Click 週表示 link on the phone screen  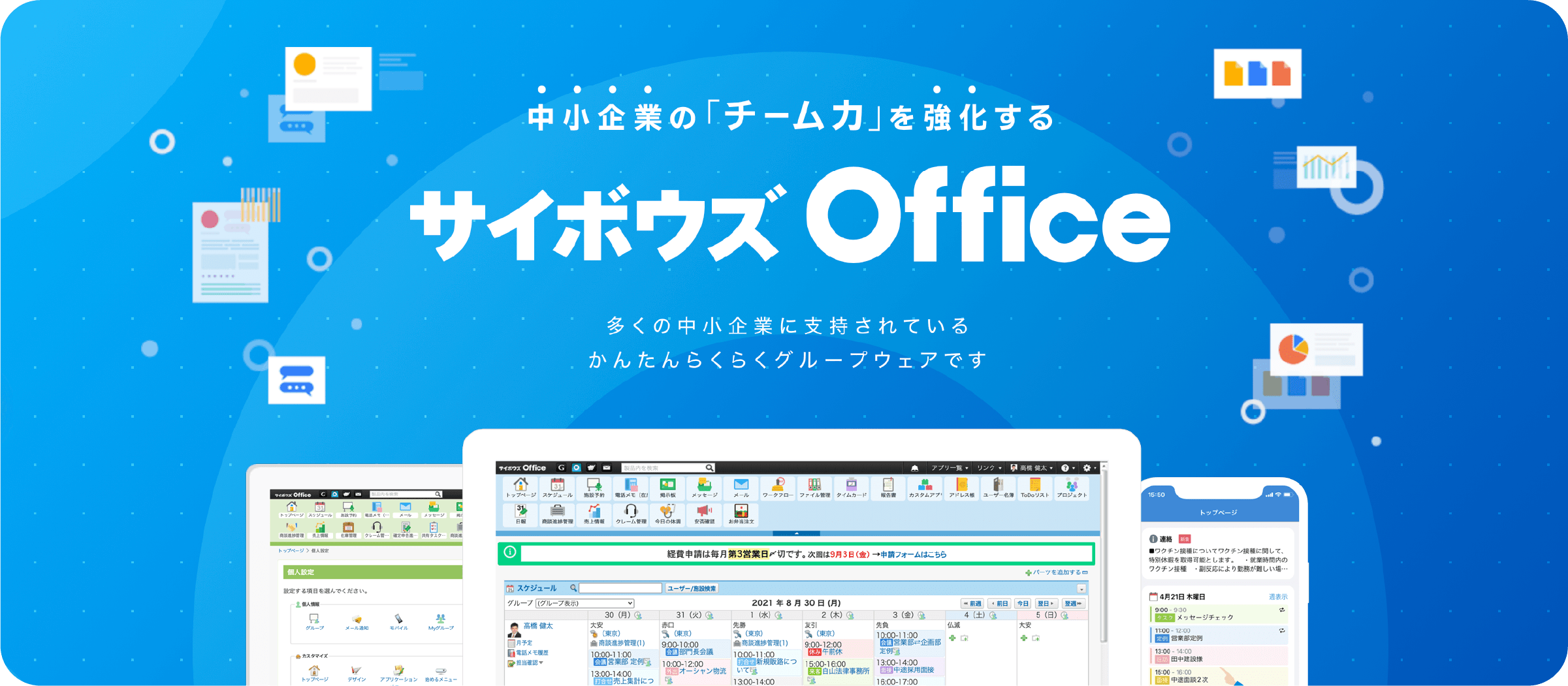coord(1278,597)
